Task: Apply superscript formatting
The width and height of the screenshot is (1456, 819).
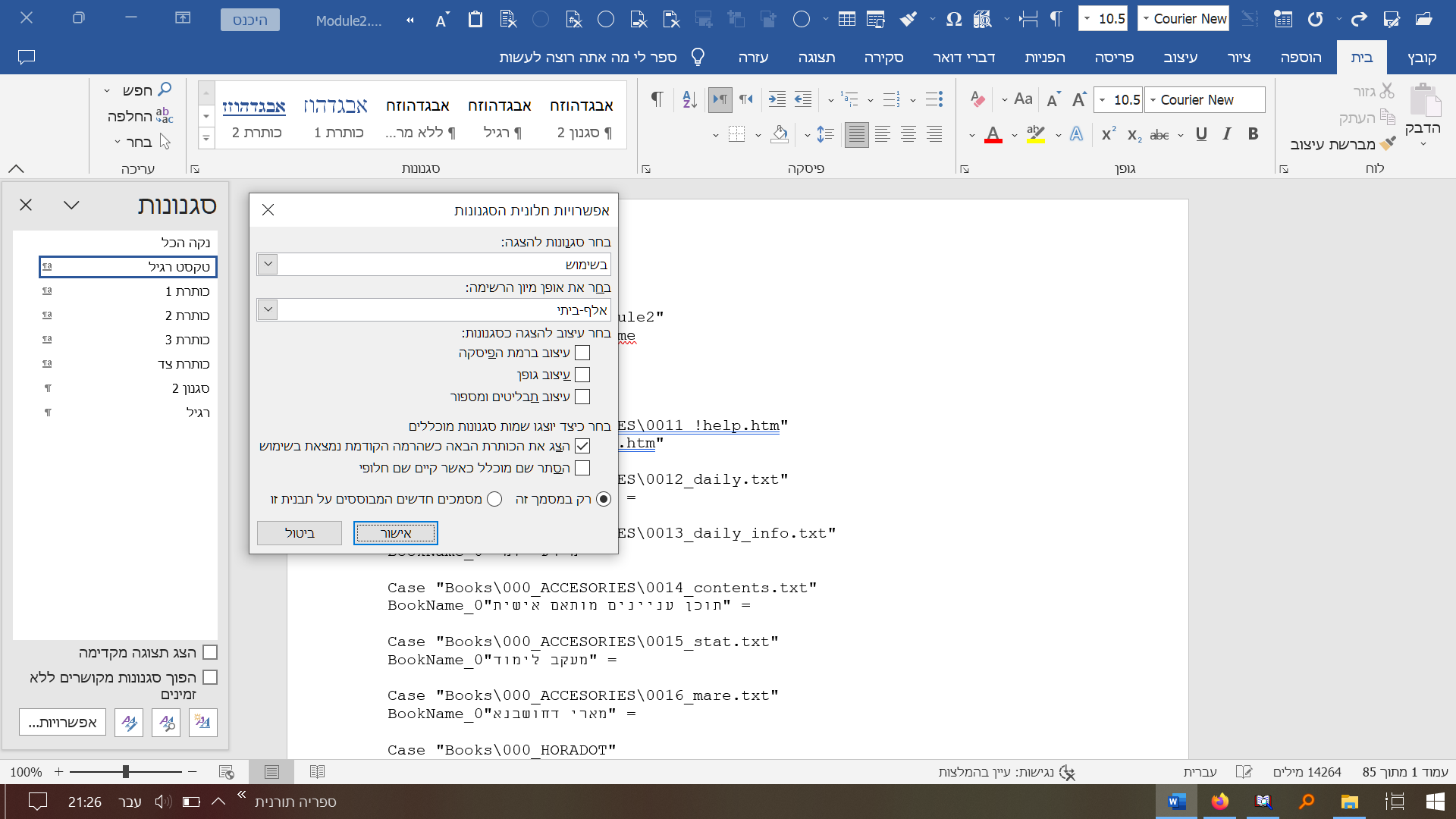Action: (x=1109, y=134)
